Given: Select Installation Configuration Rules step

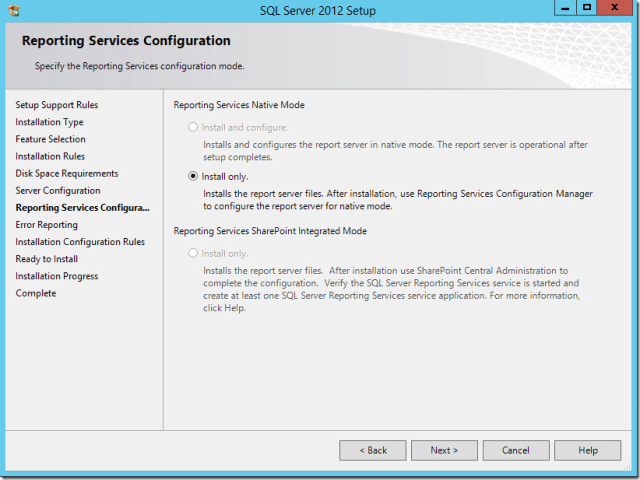Looking at the screenshot, I should [80, 242].
